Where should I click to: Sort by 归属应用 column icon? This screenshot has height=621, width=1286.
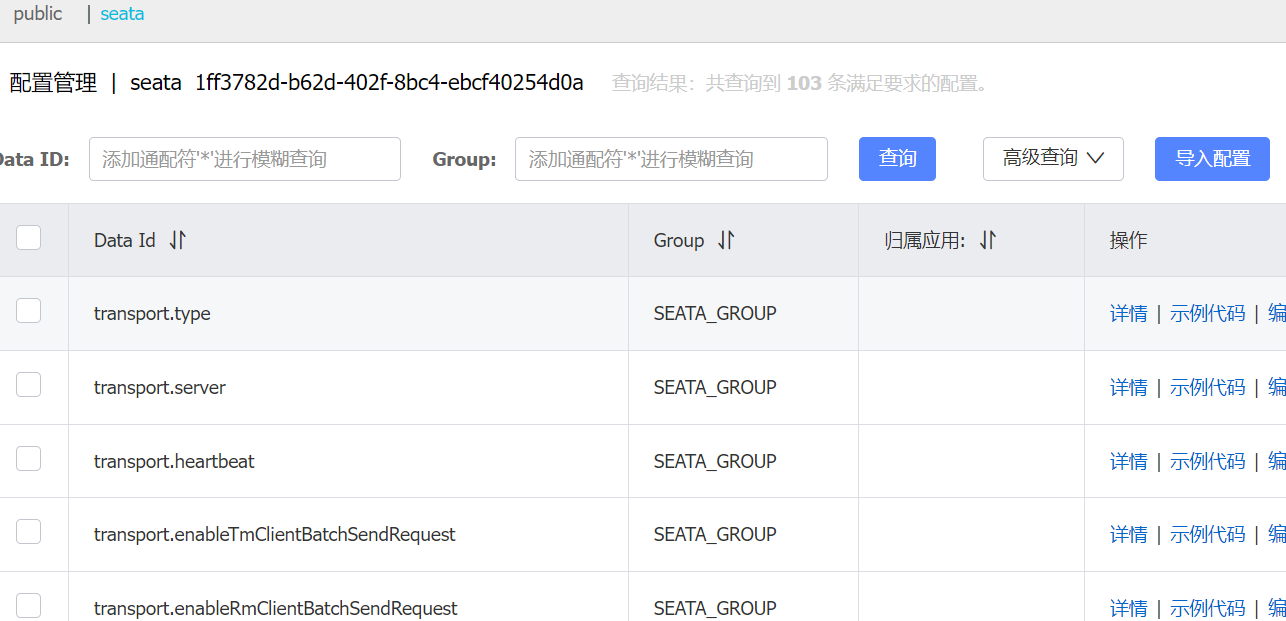coord(987,240)
